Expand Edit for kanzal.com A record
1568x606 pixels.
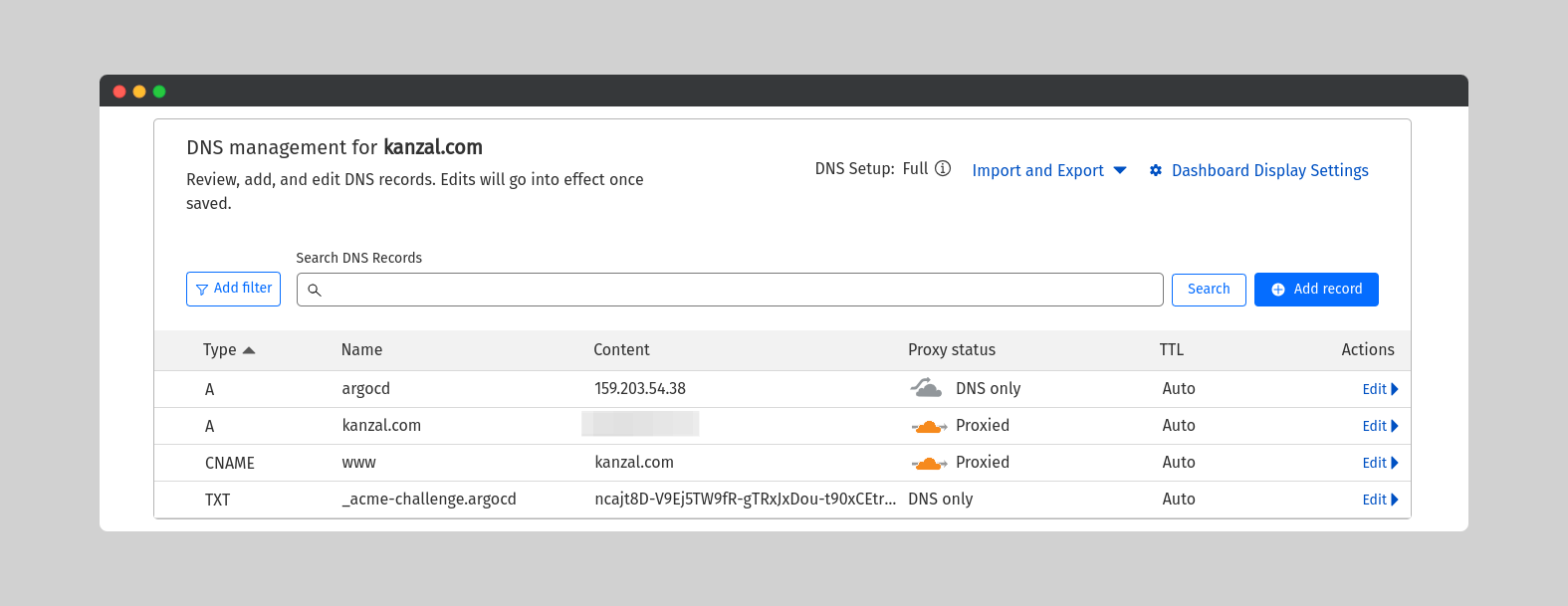pos(1380,426)
